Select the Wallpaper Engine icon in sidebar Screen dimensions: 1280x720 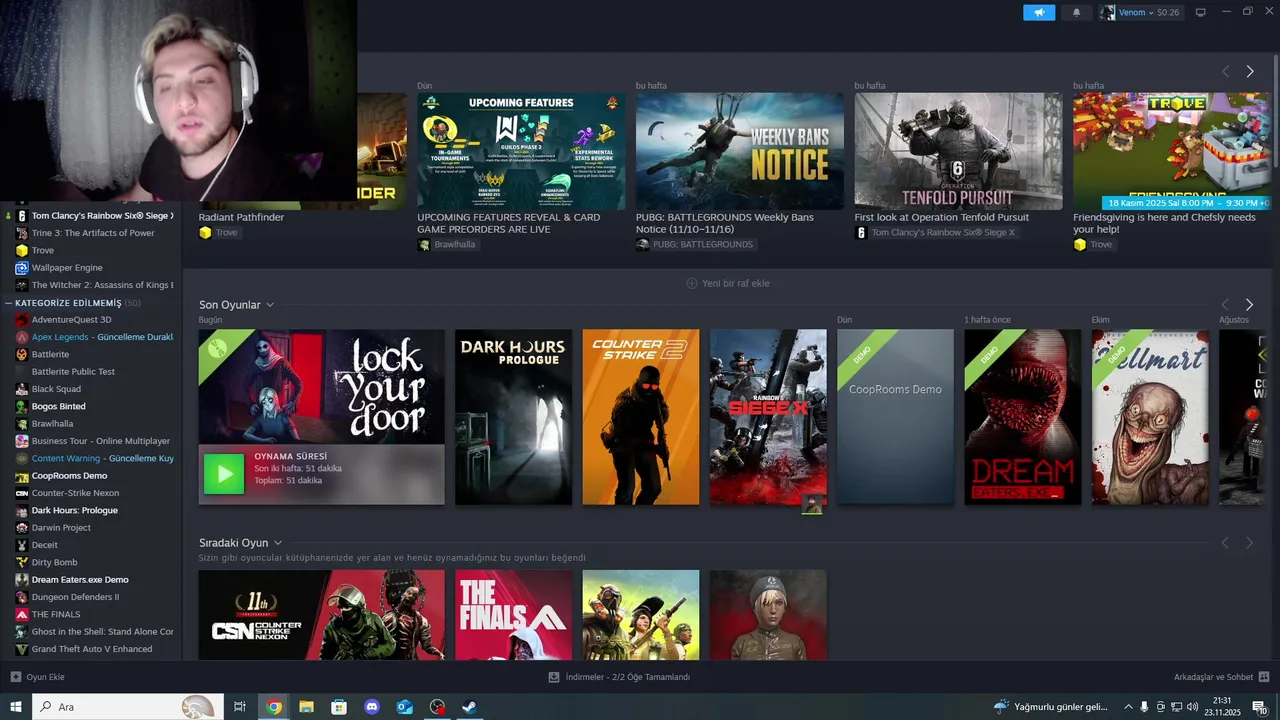(x=21, y=268)
